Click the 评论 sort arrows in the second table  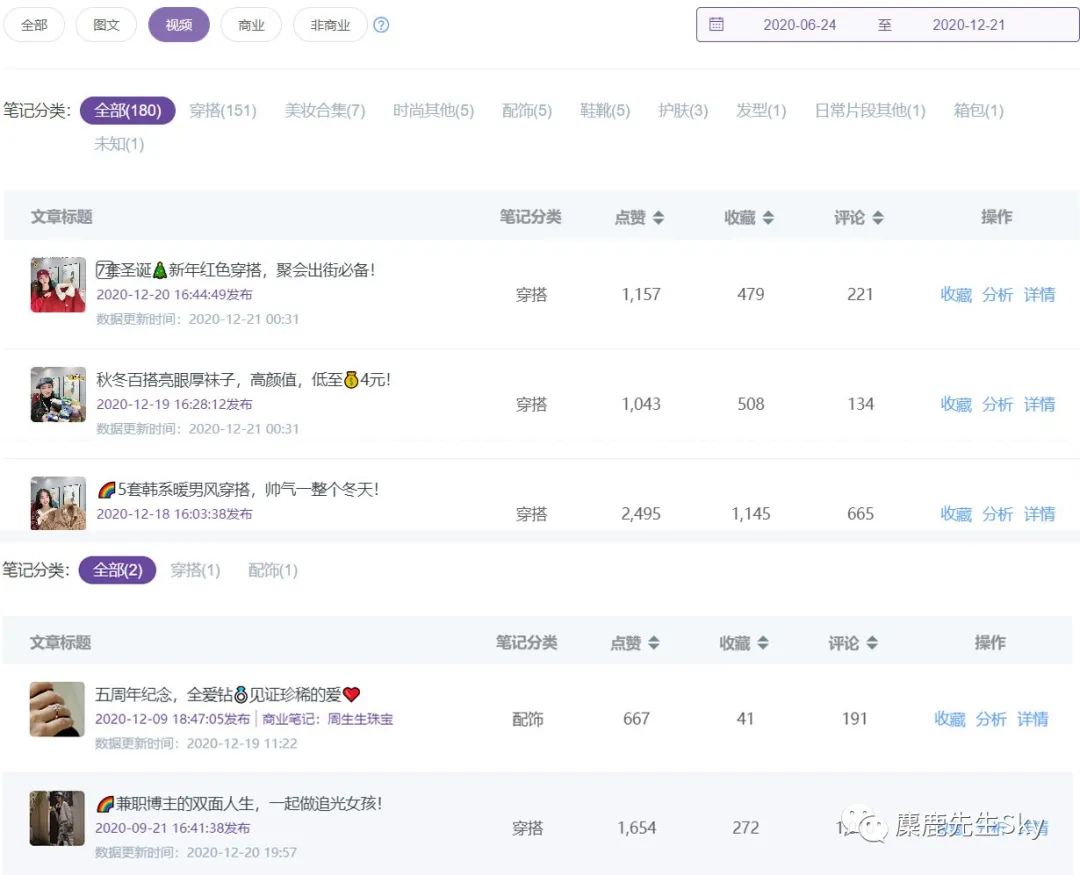click(x=871, y=643)
